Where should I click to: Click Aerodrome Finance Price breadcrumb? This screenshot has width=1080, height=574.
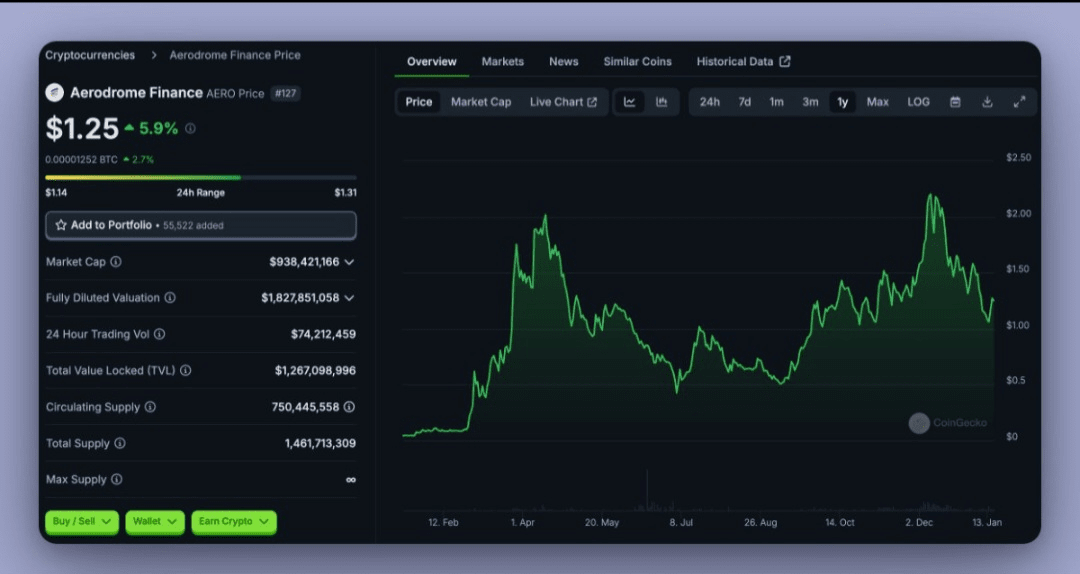pos(235,55)
